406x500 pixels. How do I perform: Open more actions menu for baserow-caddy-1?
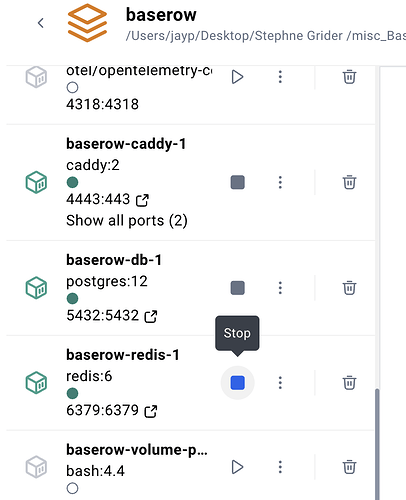(x=280, y=182)
